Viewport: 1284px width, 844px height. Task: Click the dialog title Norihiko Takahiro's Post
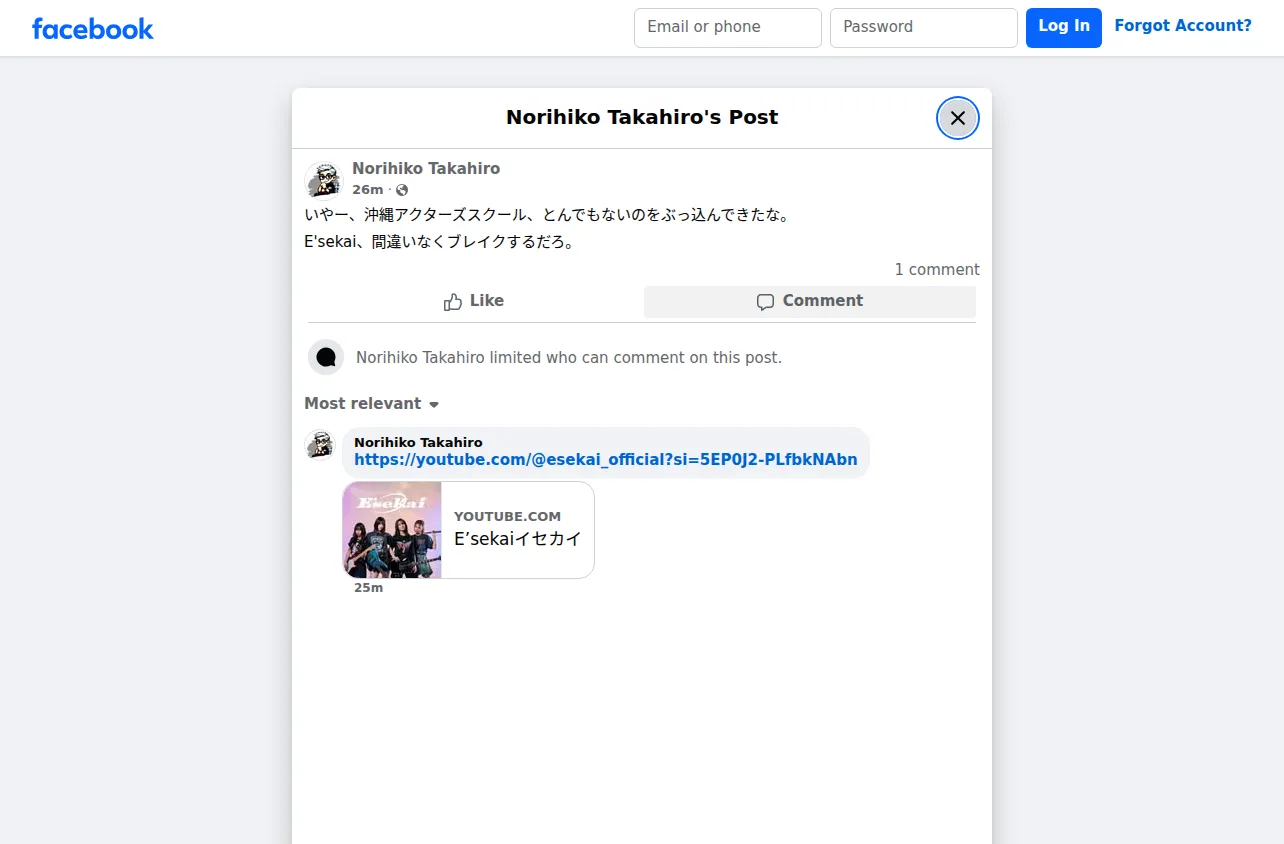click(x=642, y=118)
